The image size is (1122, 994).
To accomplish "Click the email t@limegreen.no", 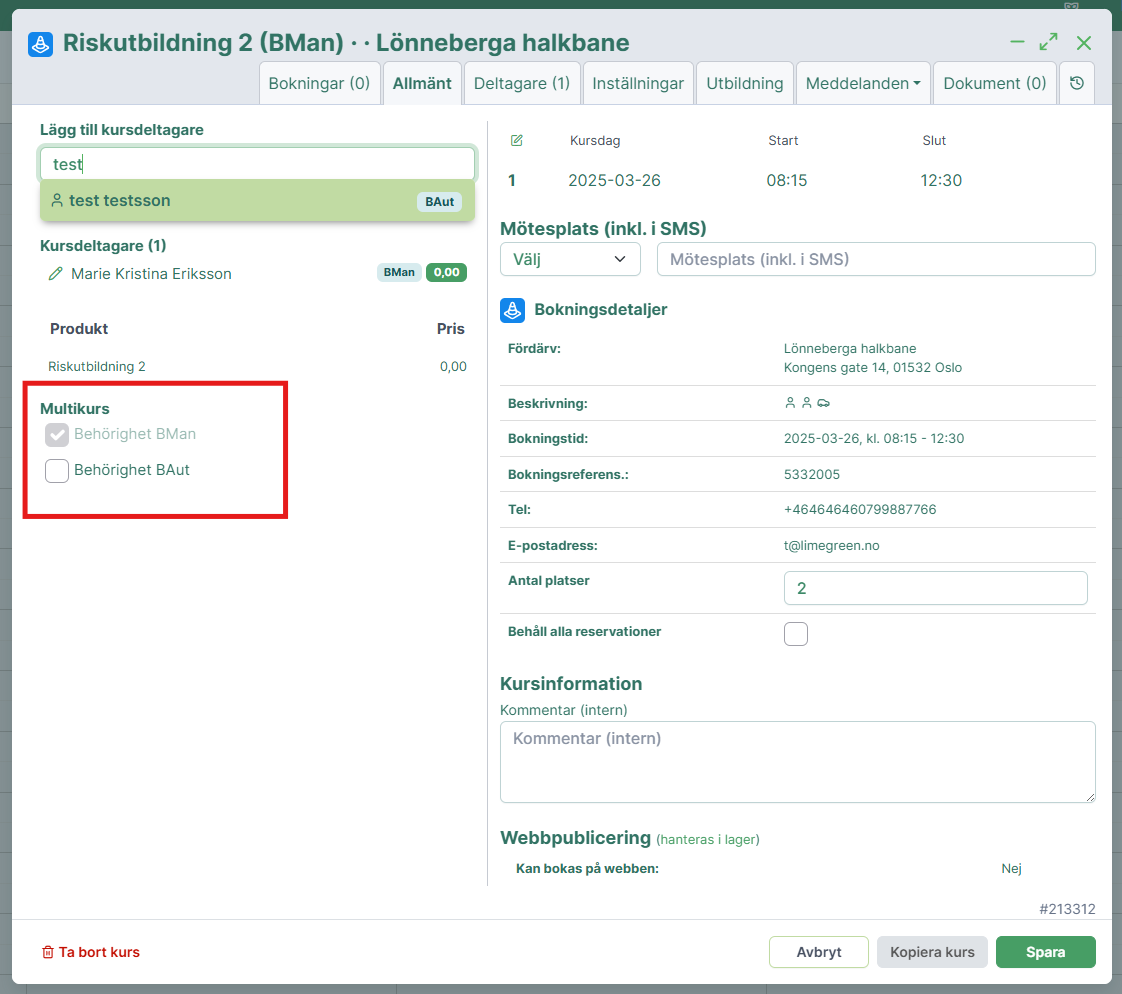I will point(831,545).
